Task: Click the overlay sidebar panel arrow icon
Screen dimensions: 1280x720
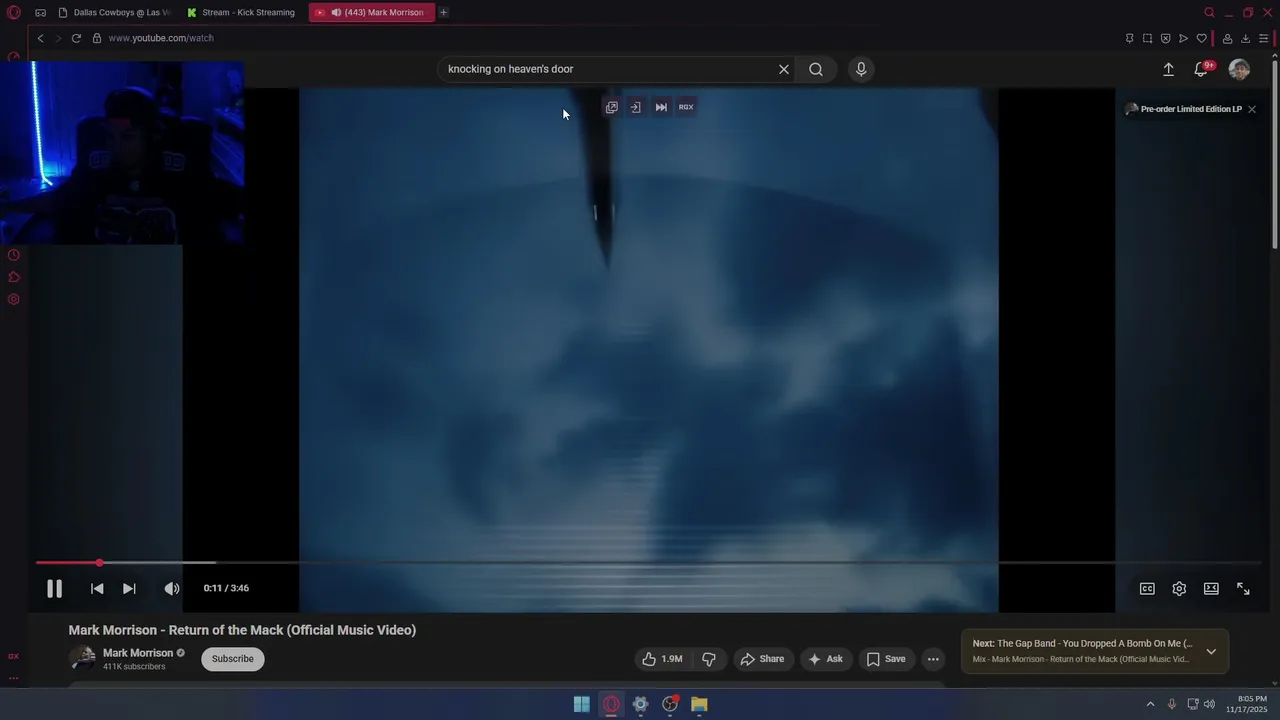Action: [635, 107]
